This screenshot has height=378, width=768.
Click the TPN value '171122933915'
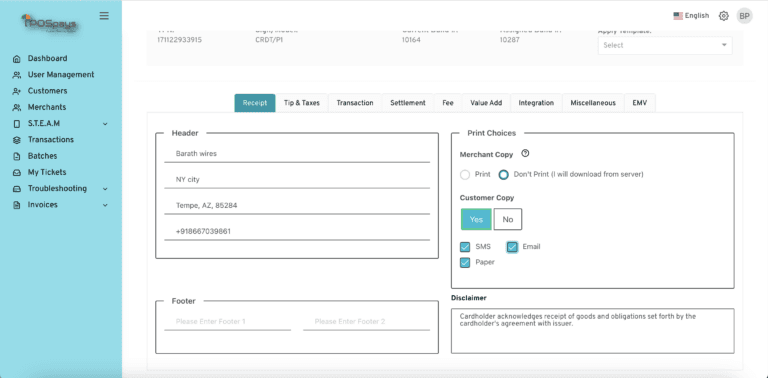(x=179, y=40)
